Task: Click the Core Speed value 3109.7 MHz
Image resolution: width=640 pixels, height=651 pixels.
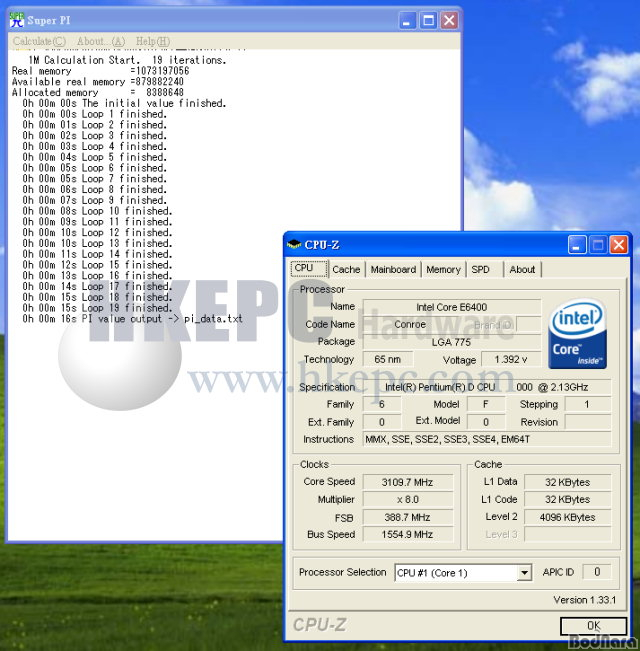Action: coord(408,482)
